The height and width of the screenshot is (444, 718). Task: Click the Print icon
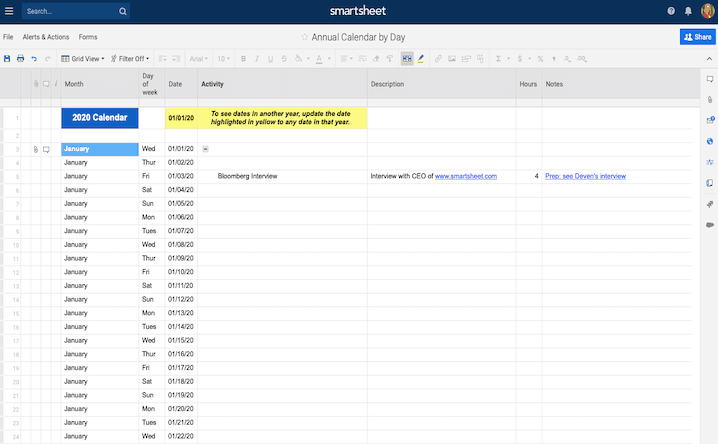[20, 59]
